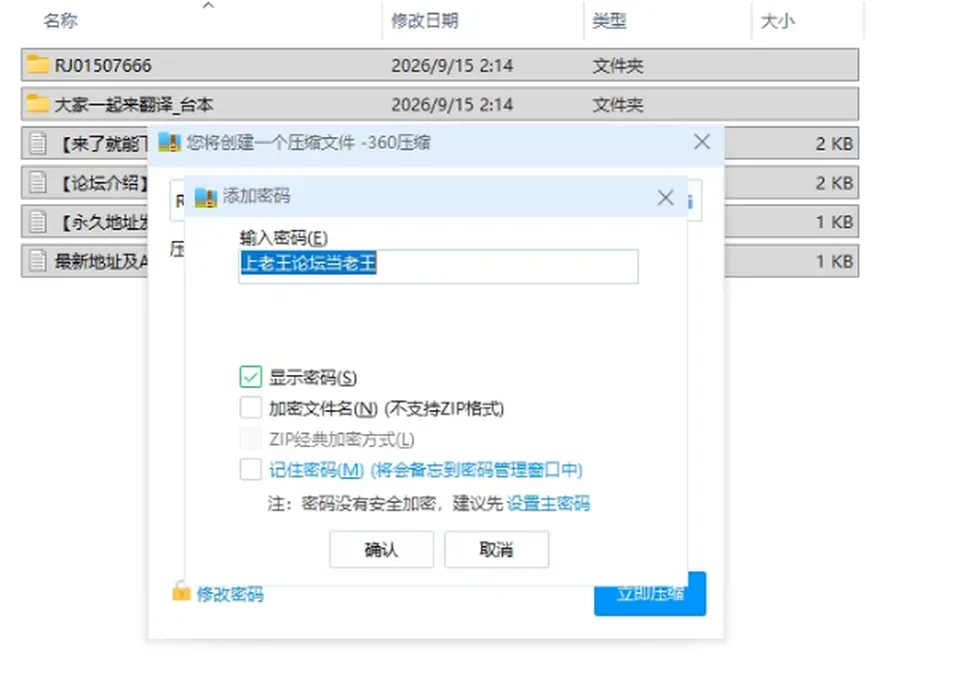Tick the 记住密码 checkbox

tap(250, 470)
